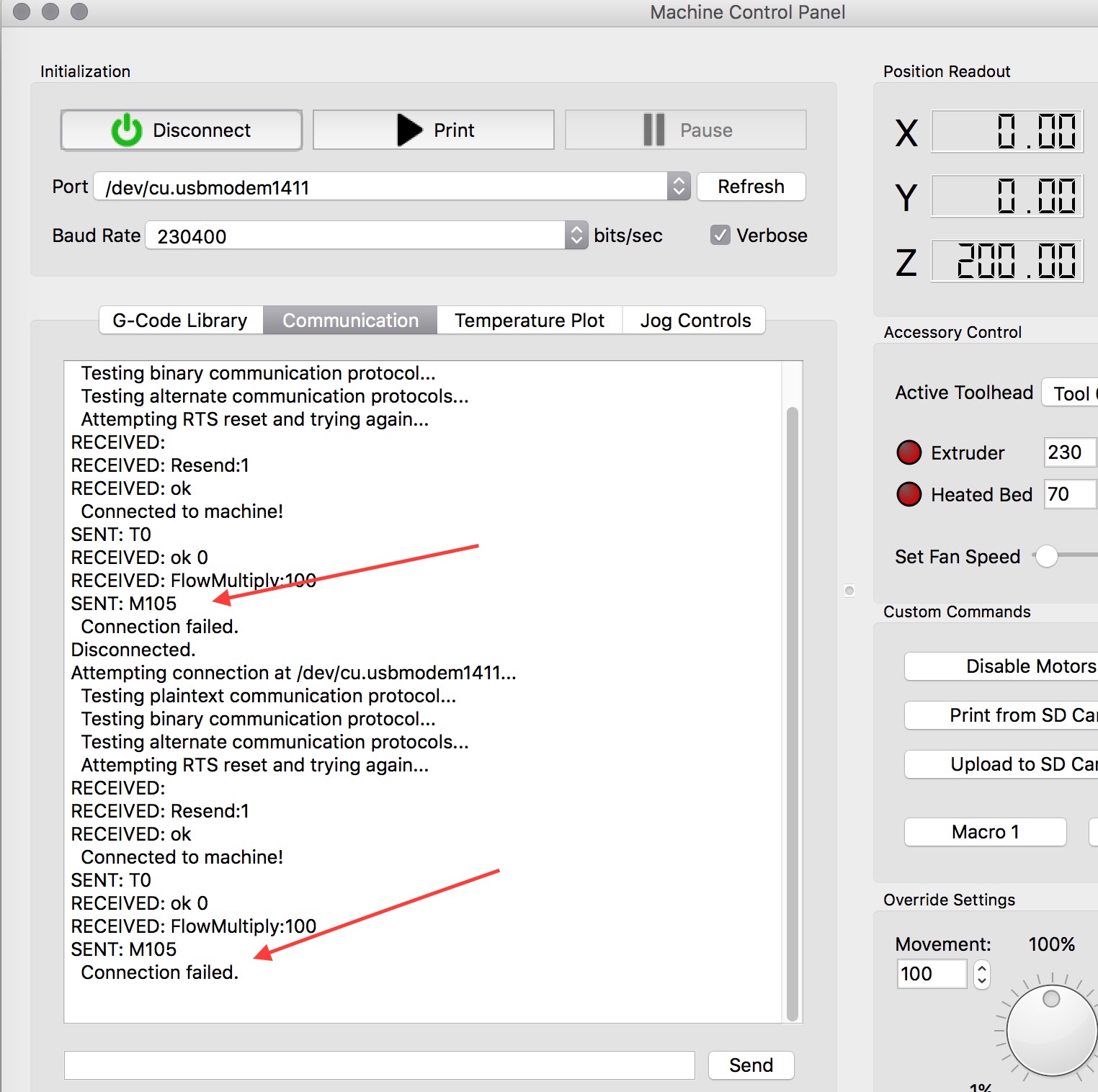
Task: Start printing with the Print button
Action: (433, 130)
